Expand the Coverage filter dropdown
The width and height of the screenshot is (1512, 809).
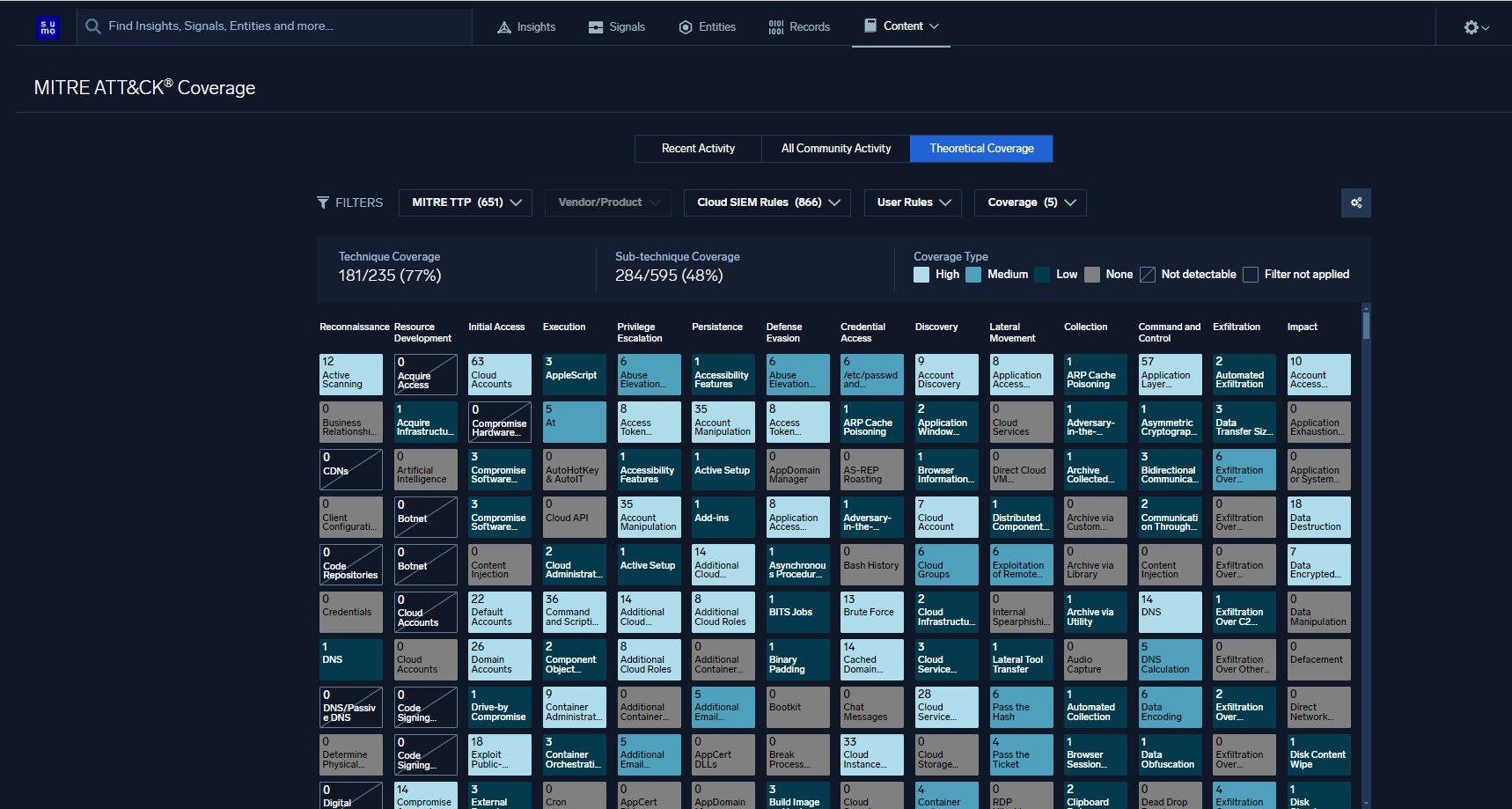[x=1030, y=202]
